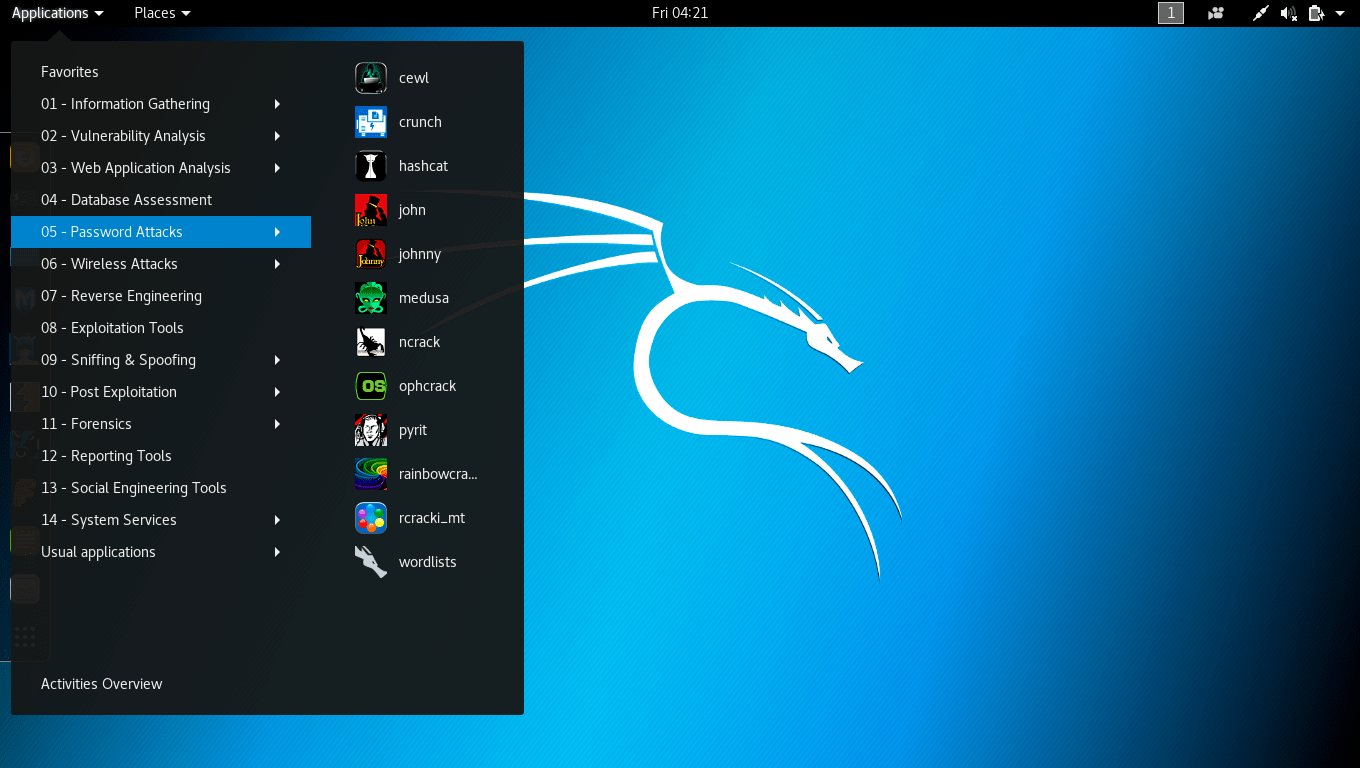Expand 03 - Web Application Analysis arrow

[x=277, y=168]
